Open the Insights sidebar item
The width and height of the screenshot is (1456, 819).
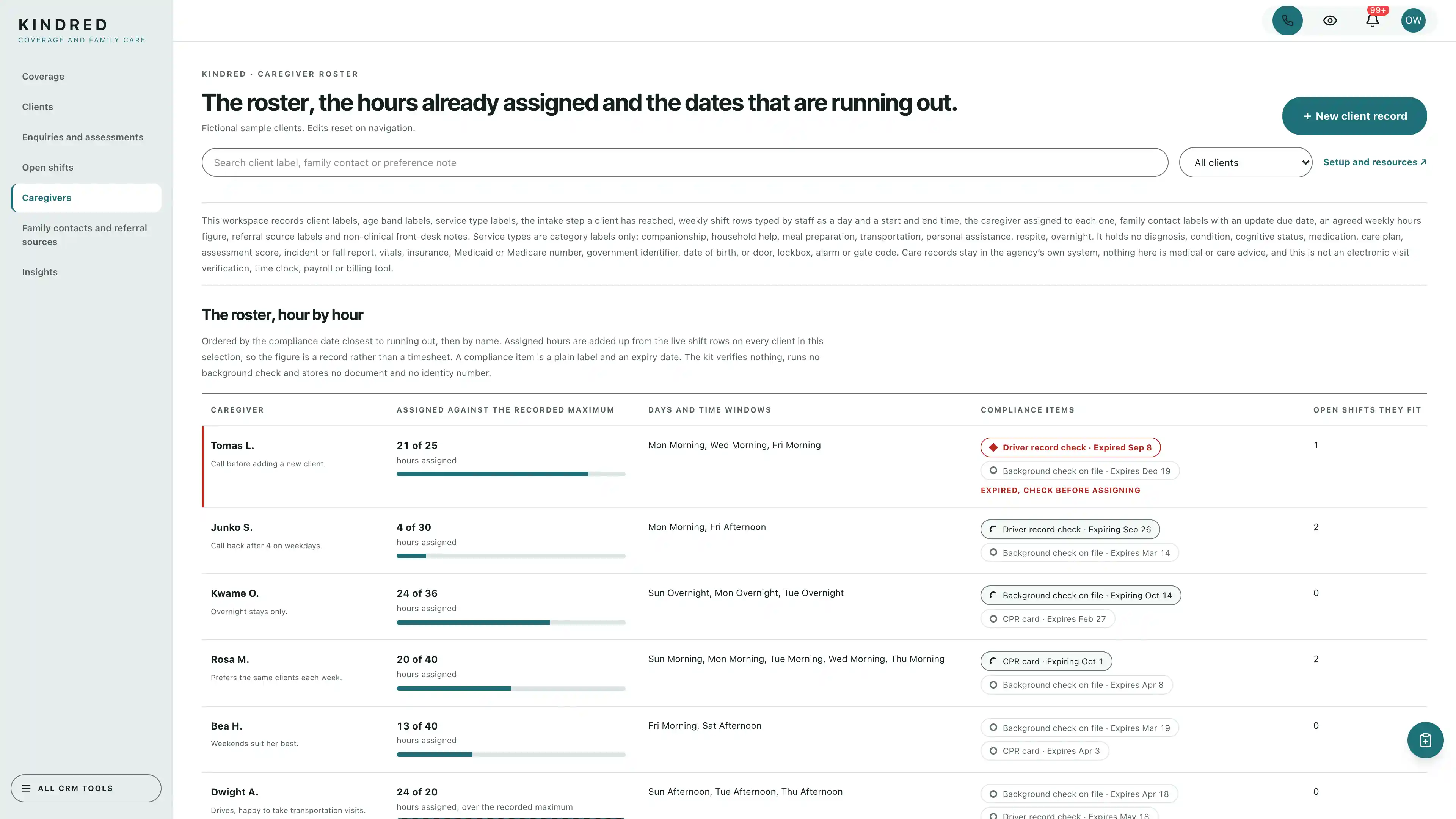[x=39, y=272]
